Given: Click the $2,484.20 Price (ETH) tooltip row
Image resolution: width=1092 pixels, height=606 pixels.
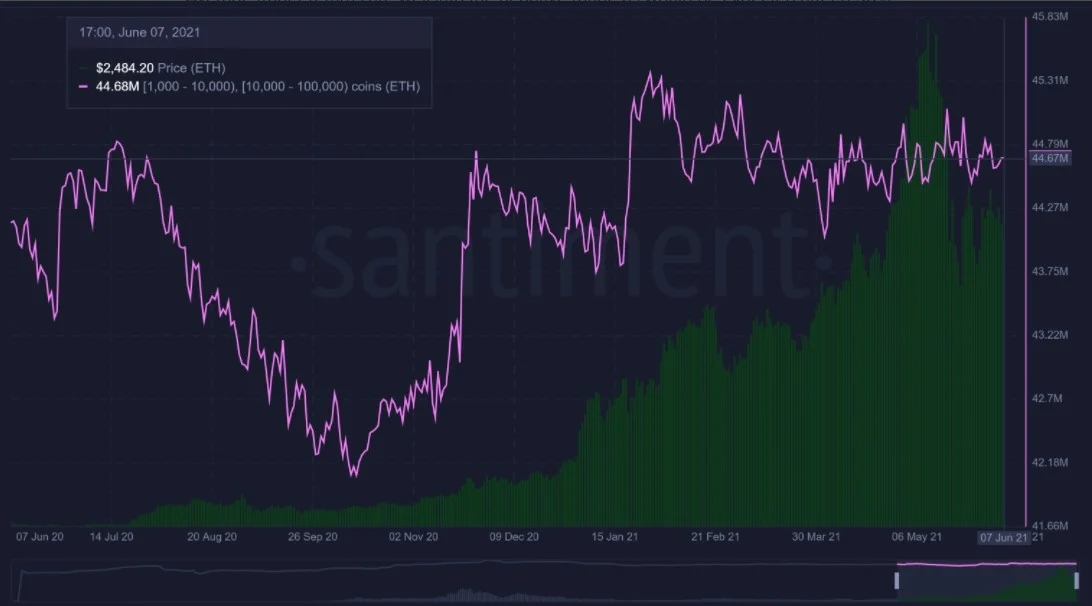Looking at the screenshot, I should click(x=160, y=67).
